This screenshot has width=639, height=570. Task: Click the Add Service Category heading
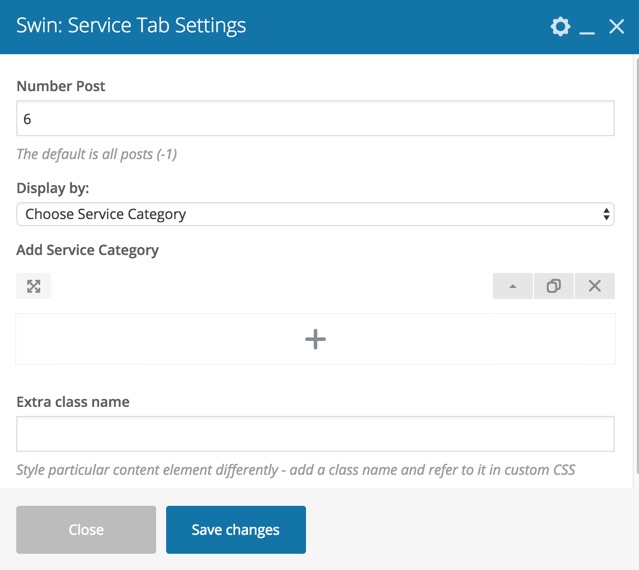[88, 250]
